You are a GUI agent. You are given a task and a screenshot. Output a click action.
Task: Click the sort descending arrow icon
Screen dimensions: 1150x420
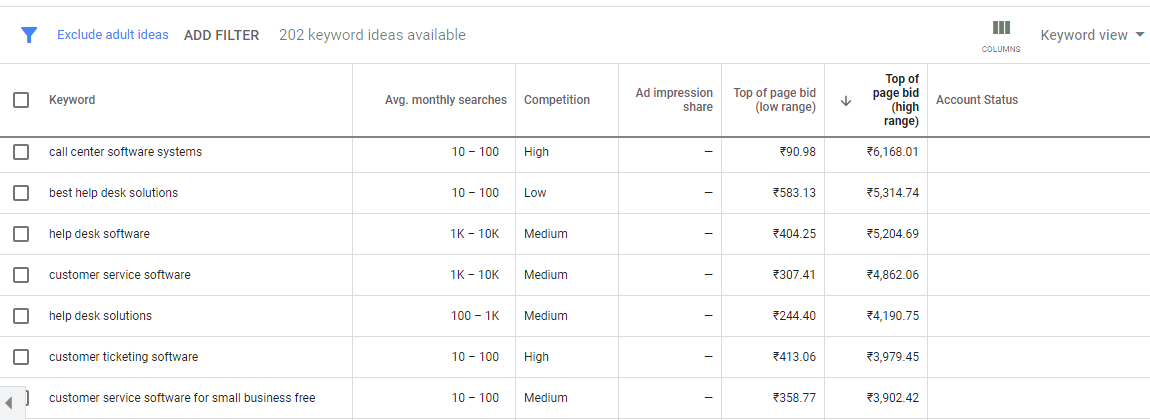(846, 100)
